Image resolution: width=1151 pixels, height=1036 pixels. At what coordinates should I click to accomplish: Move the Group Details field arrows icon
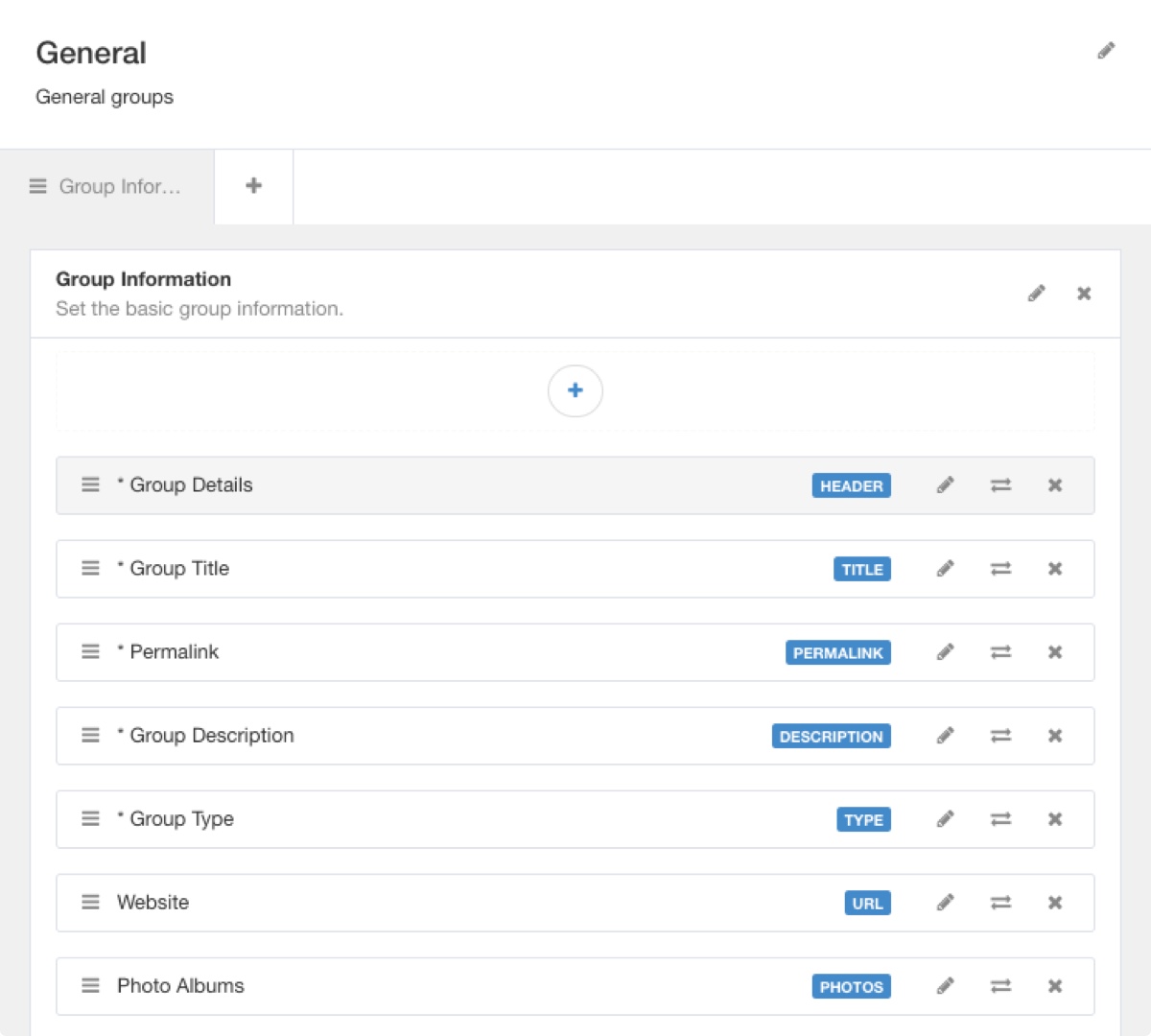1000,485
